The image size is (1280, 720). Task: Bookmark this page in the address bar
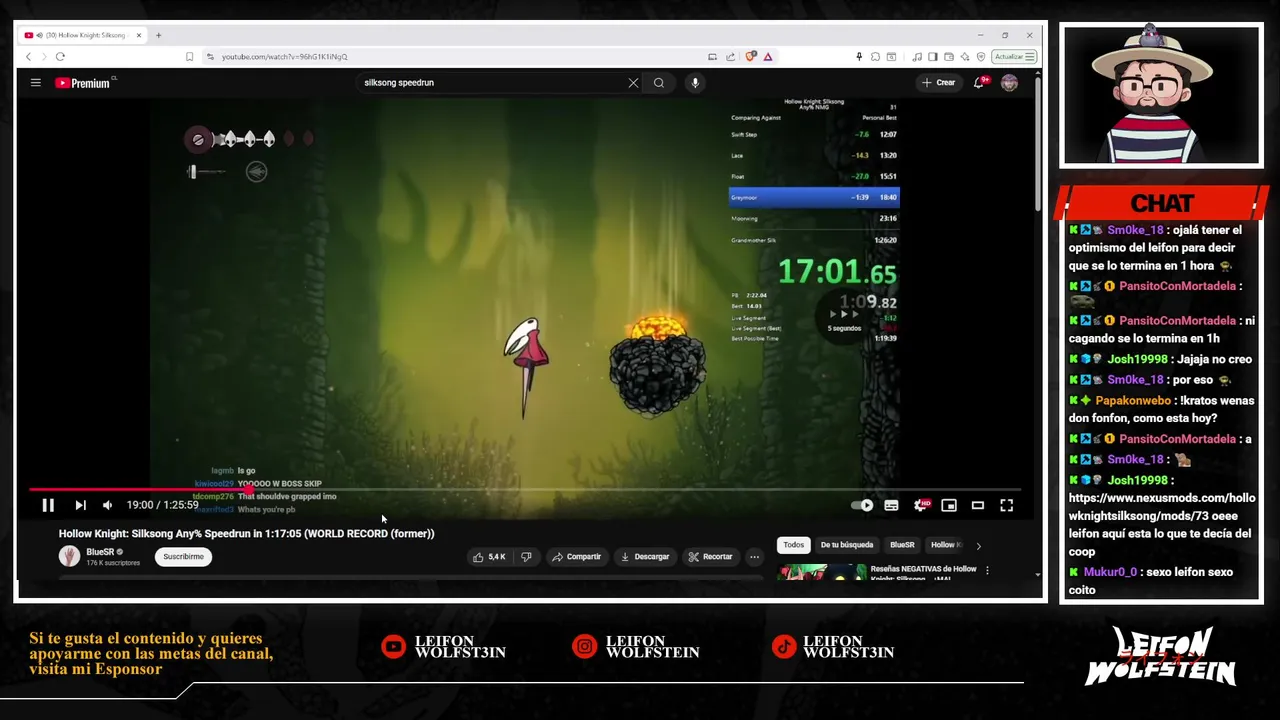(189, 57)
